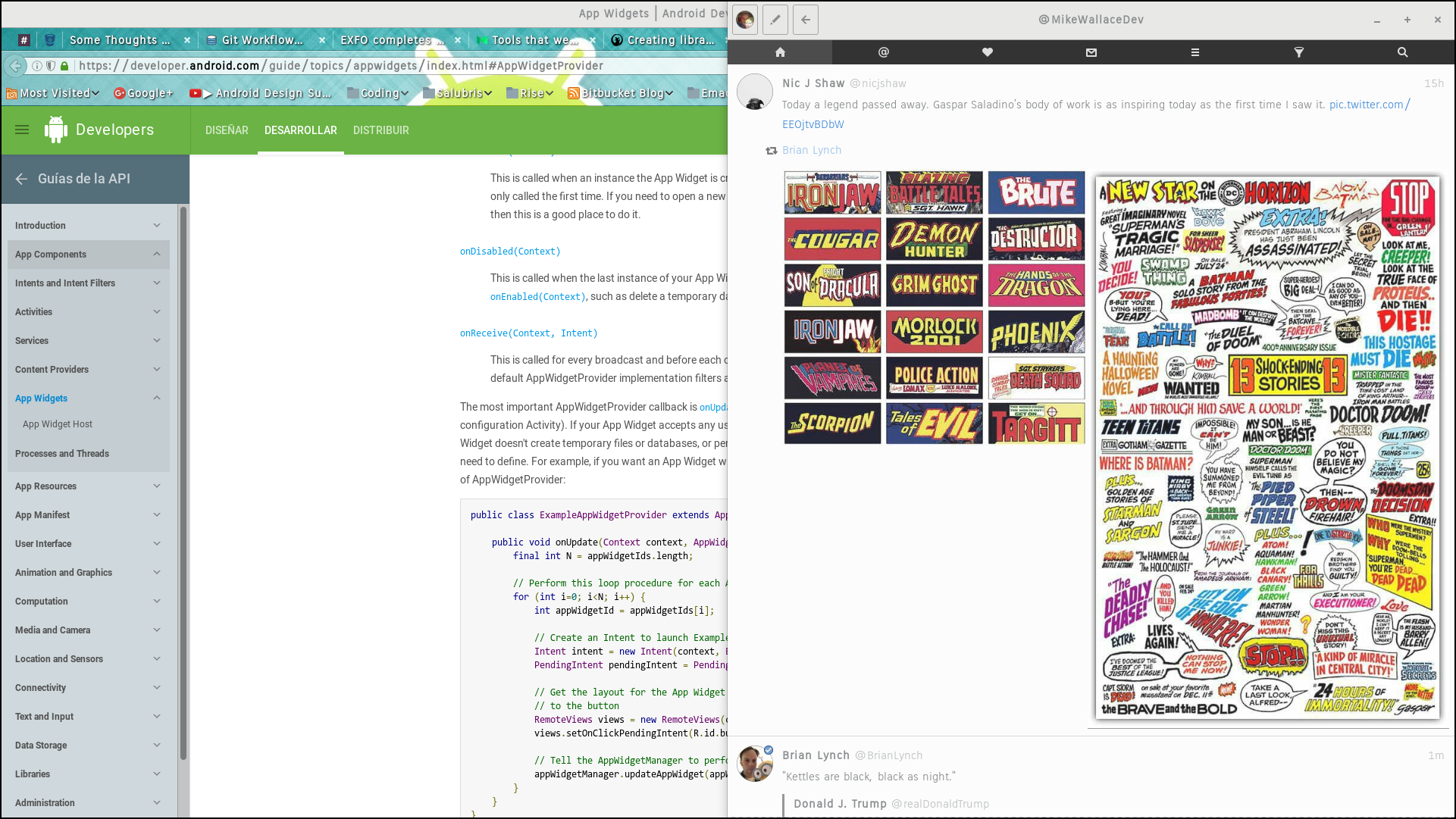This screenshot has width=1456, height=819.
Task: Open the DC cover blurbs image
Action: click(x=1267, y=448)
